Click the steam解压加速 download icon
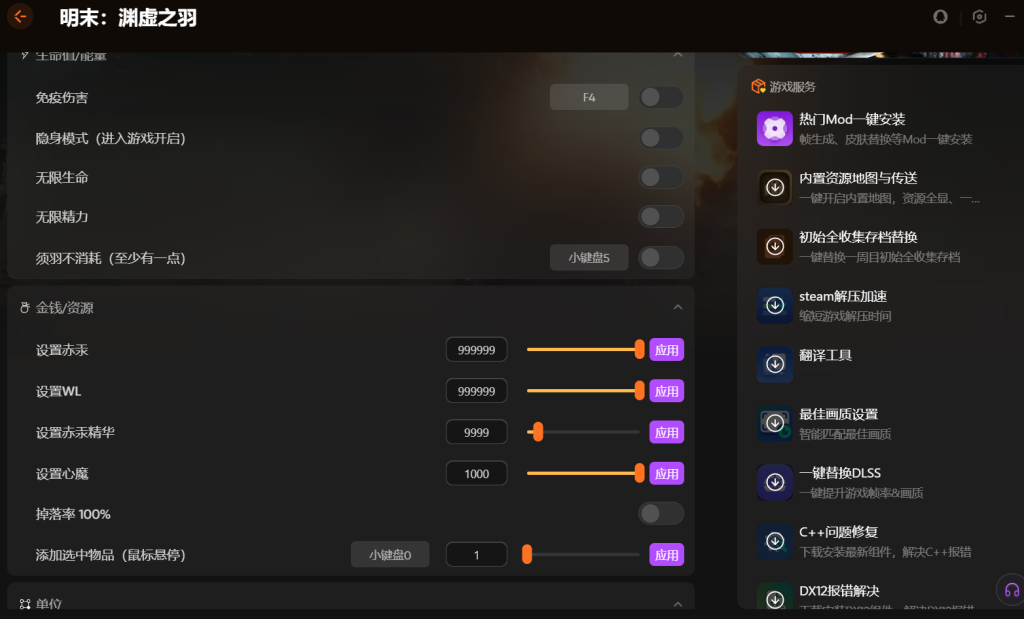Viewport: 1024px width, 619px height. pyautogui.click(x=775, y=305)
